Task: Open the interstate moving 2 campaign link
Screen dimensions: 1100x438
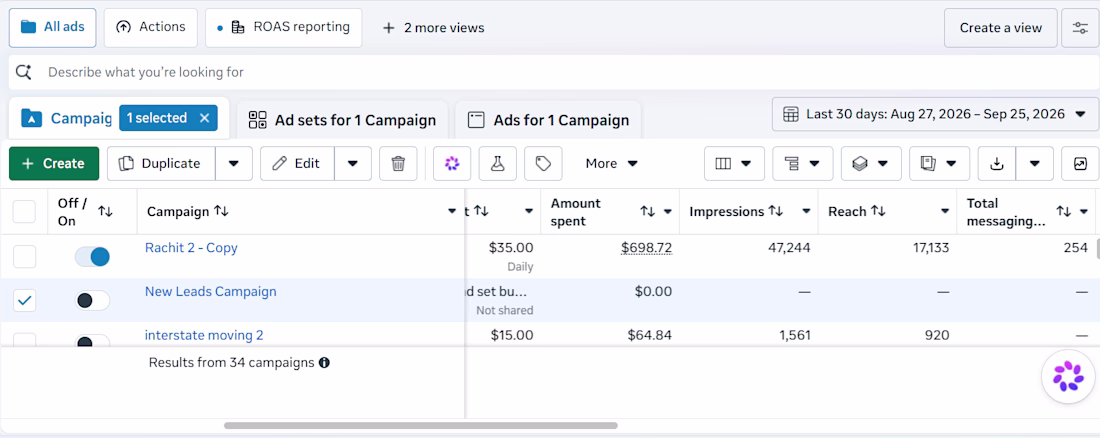Action: pos(204,336)
